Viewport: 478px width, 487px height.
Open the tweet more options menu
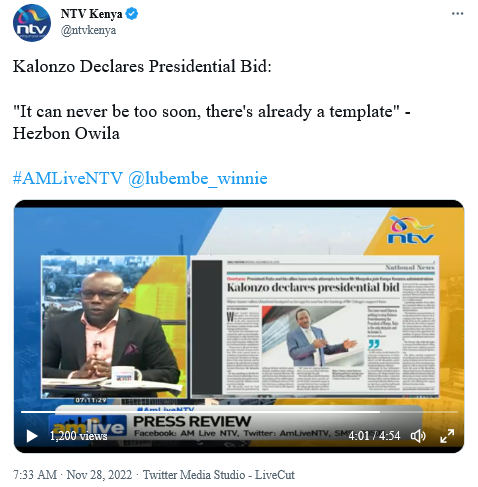(457, 14)
